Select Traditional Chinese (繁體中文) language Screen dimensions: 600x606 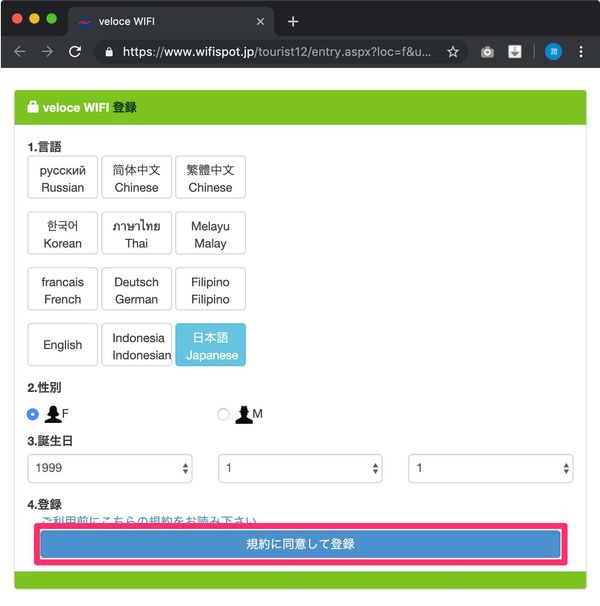(210, 177)
